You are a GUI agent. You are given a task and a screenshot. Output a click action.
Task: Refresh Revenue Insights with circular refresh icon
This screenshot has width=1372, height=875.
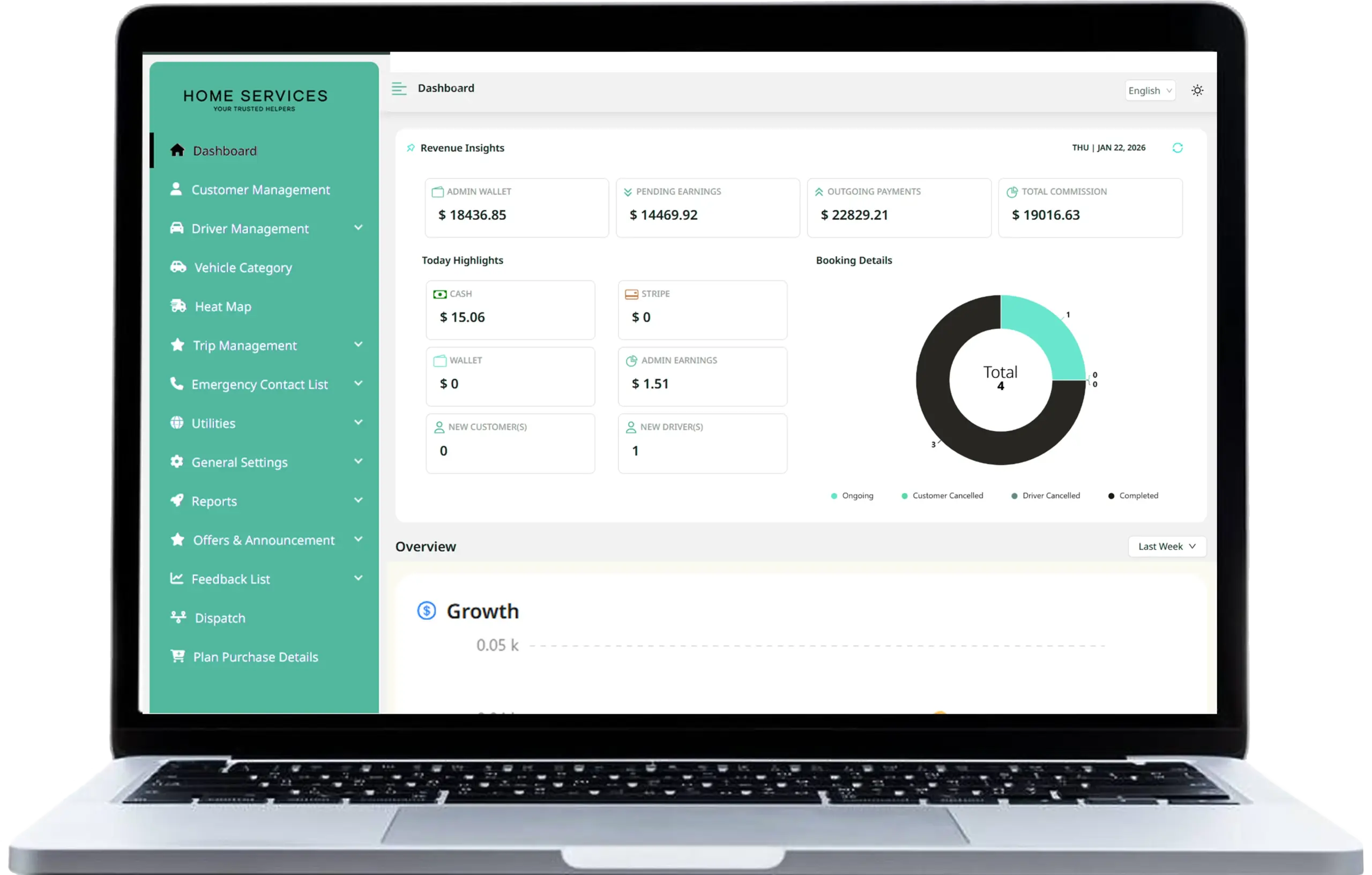(1179, 147)
